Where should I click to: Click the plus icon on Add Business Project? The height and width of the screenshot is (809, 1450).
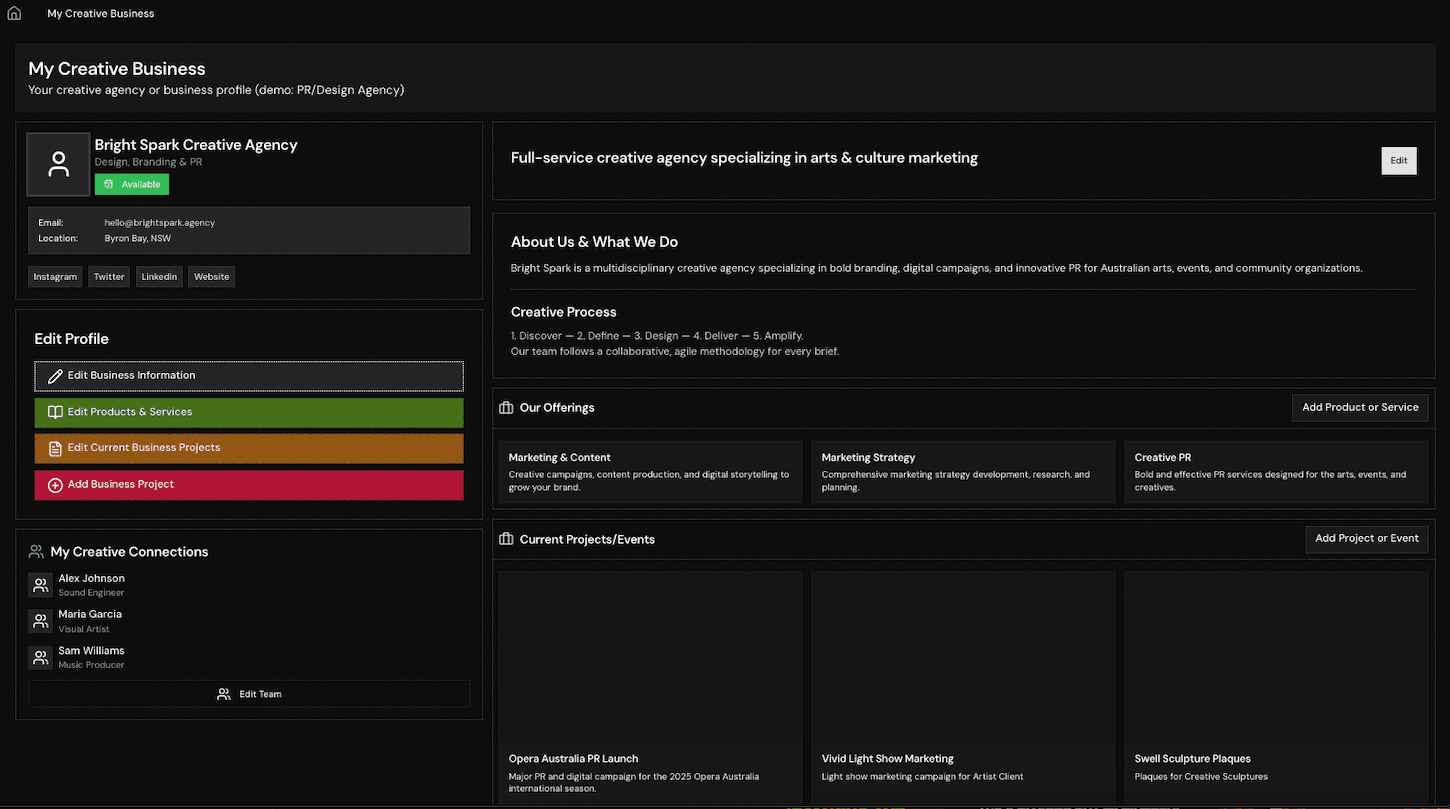pos(55,485)
